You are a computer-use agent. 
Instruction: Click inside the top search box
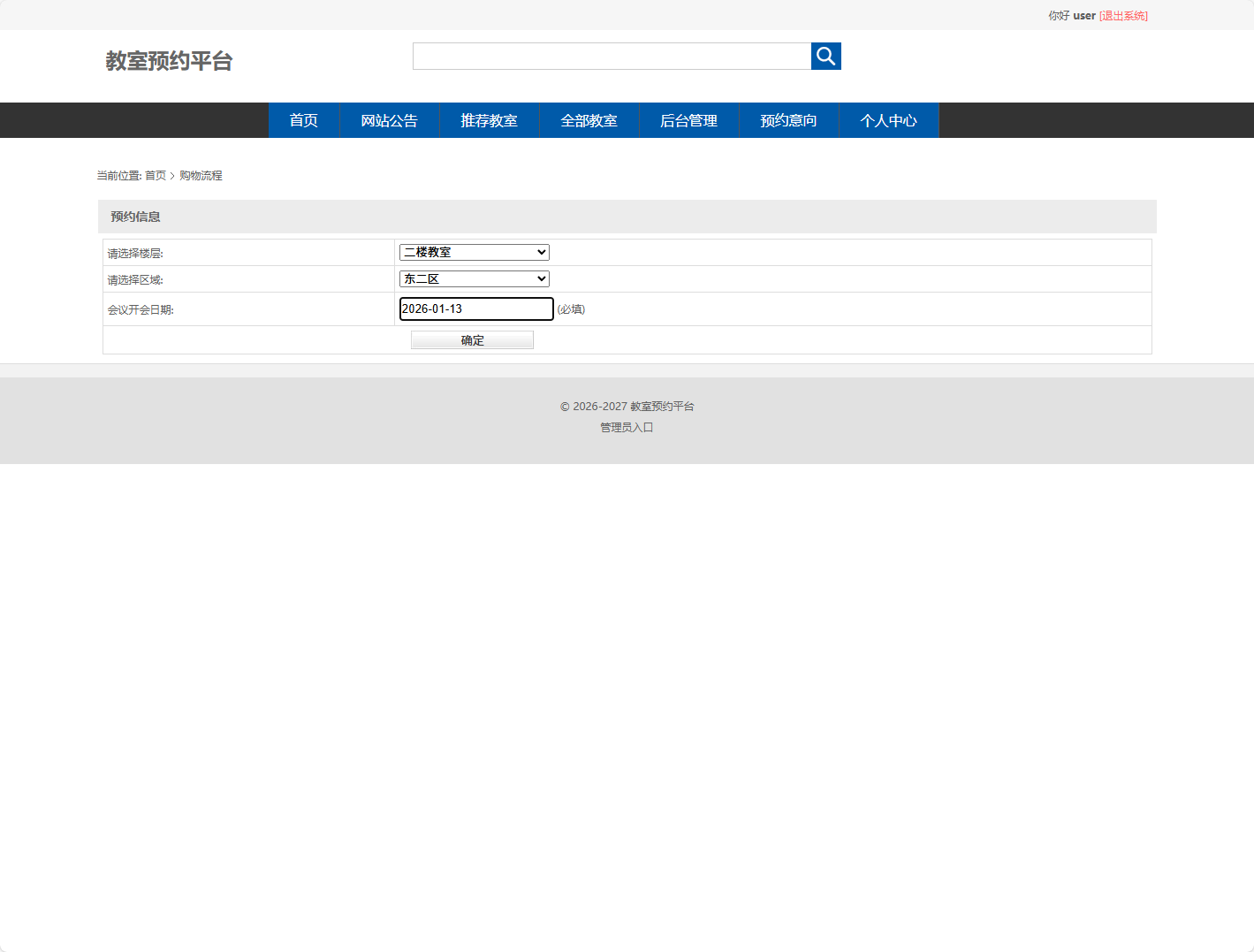point(612,57)
